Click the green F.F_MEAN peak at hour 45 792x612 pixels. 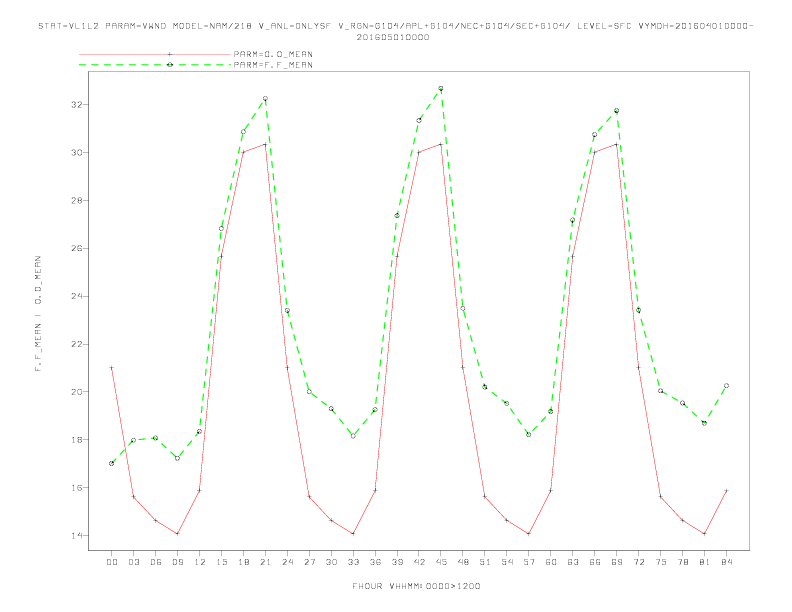pyautogui.click(x=441, y=88)
